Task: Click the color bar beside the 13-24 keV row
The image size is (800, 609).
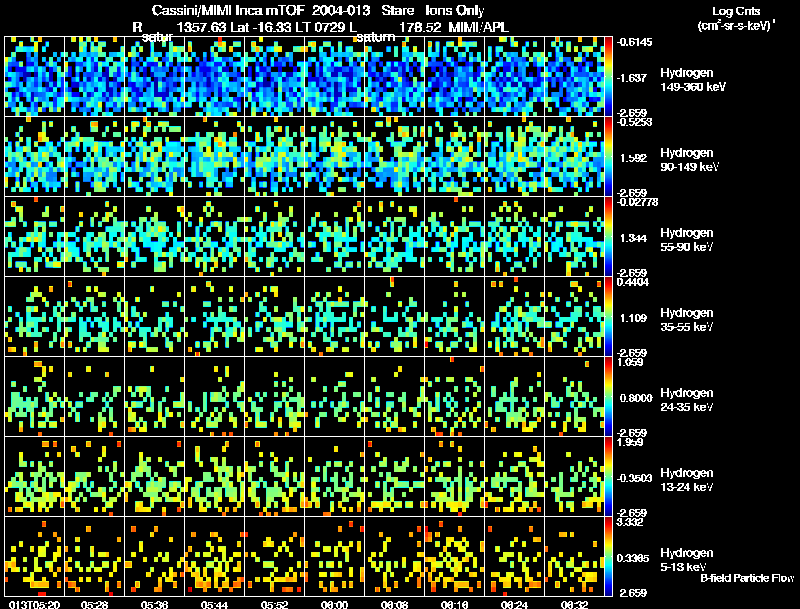Action: [x=608, y=477]
